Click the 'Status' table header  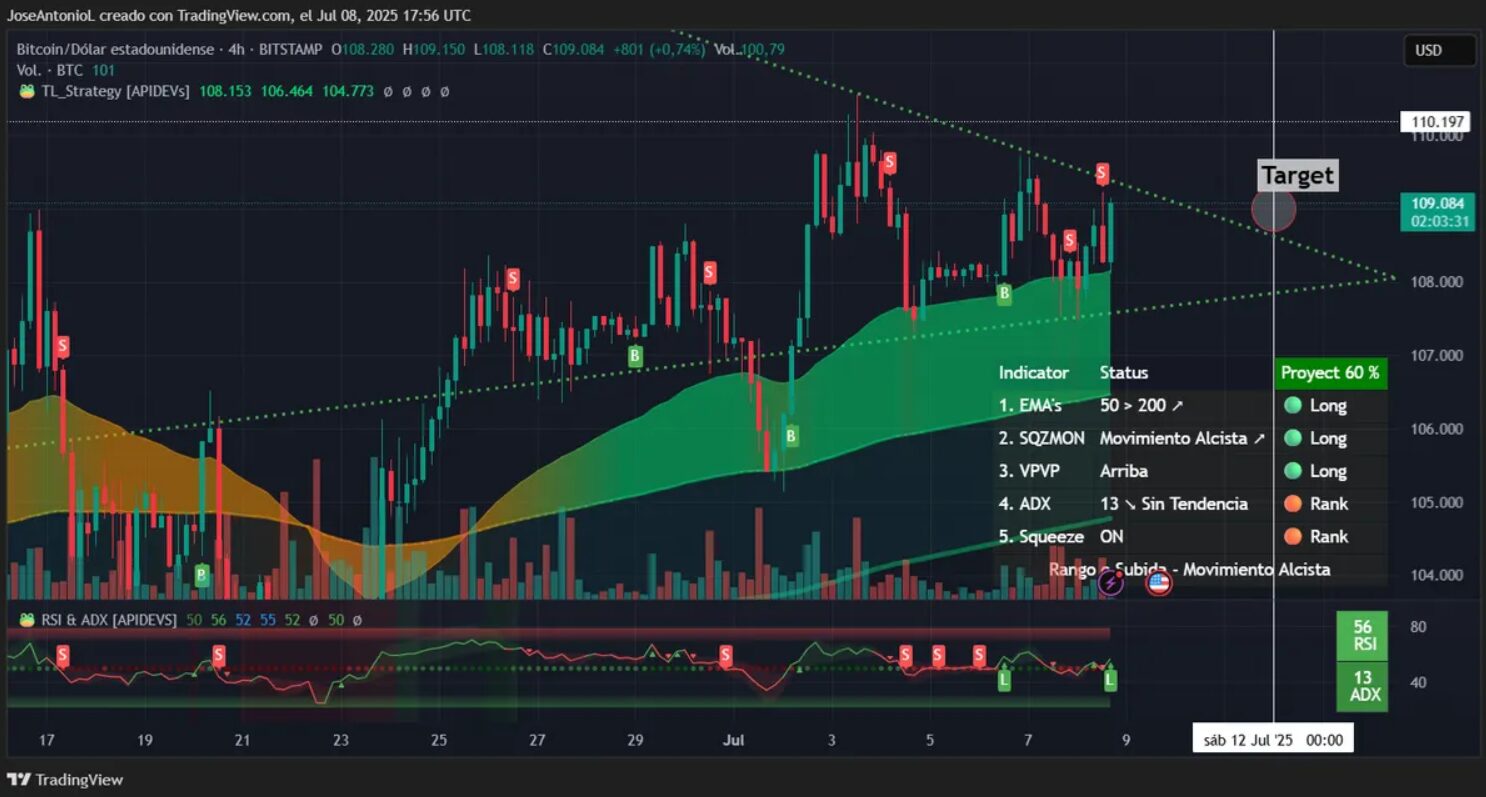click(x=1124, y=373)
